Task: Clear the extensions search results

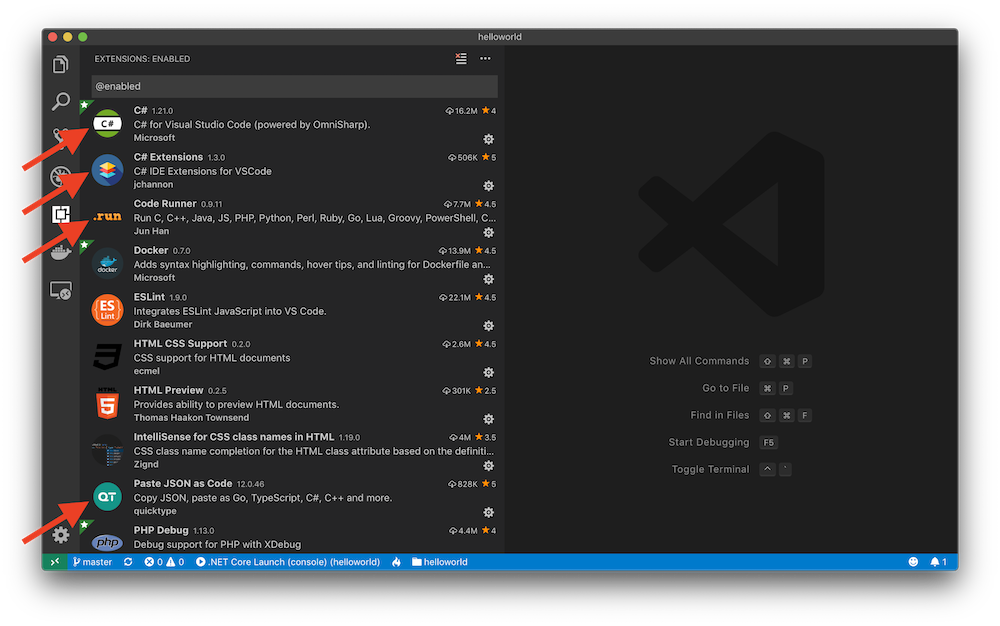Action: pyautogui.click(x=460, y=59)
